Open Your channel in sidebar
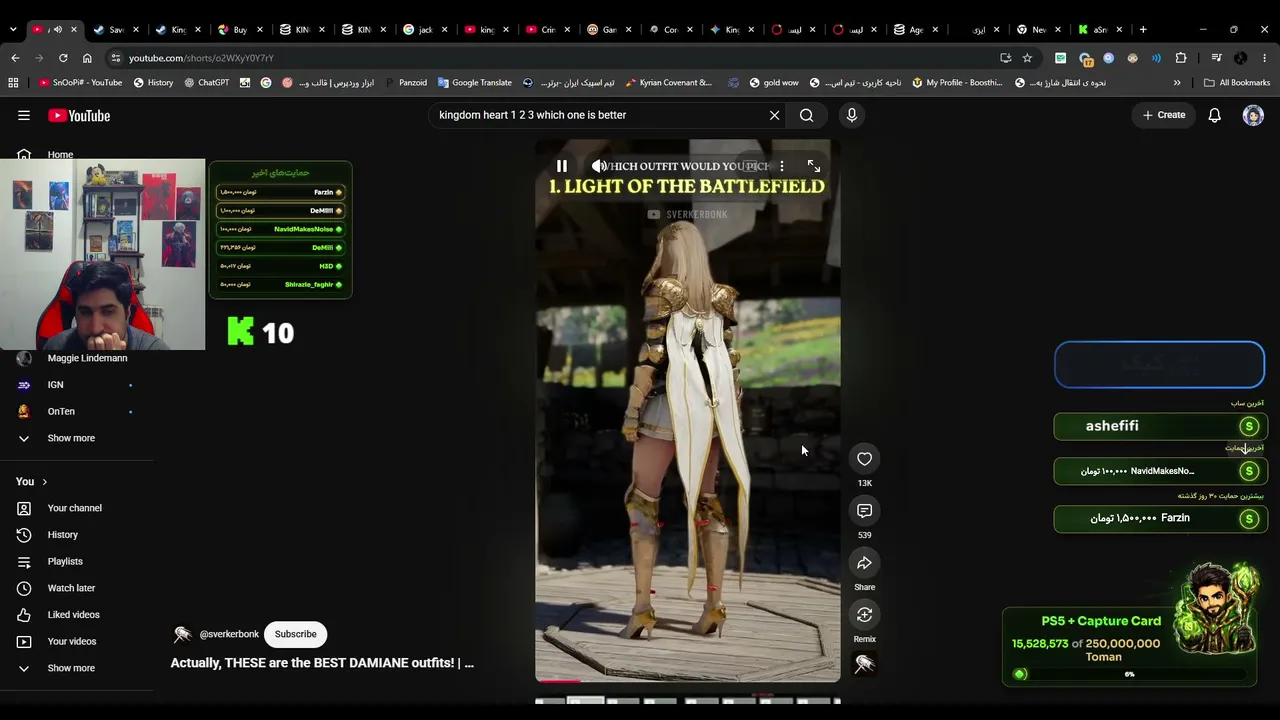Viewport: 1280px width, 720px height. pos(76,508)
